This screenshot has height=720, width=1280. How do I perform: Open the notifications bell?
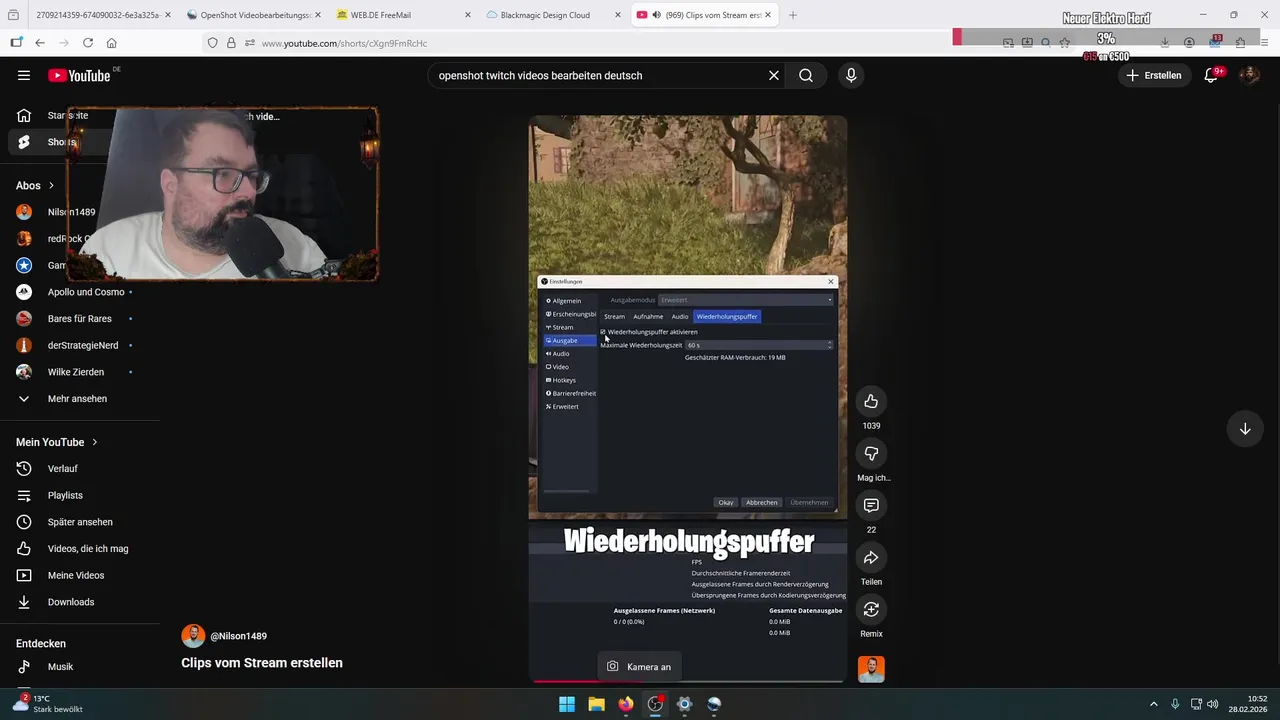[1211, 75]
